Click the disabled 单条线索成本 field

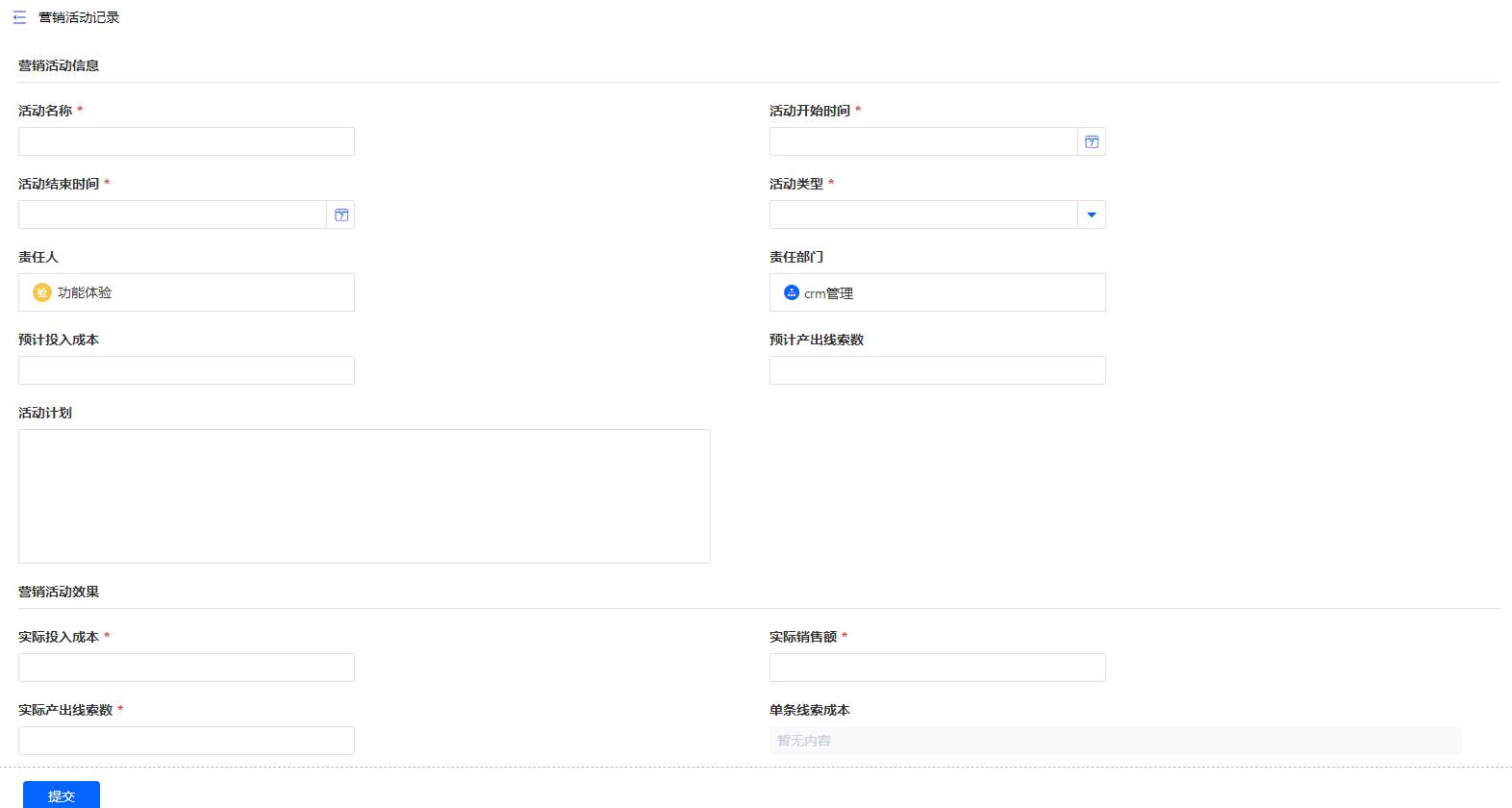(x=1116, y=741)
